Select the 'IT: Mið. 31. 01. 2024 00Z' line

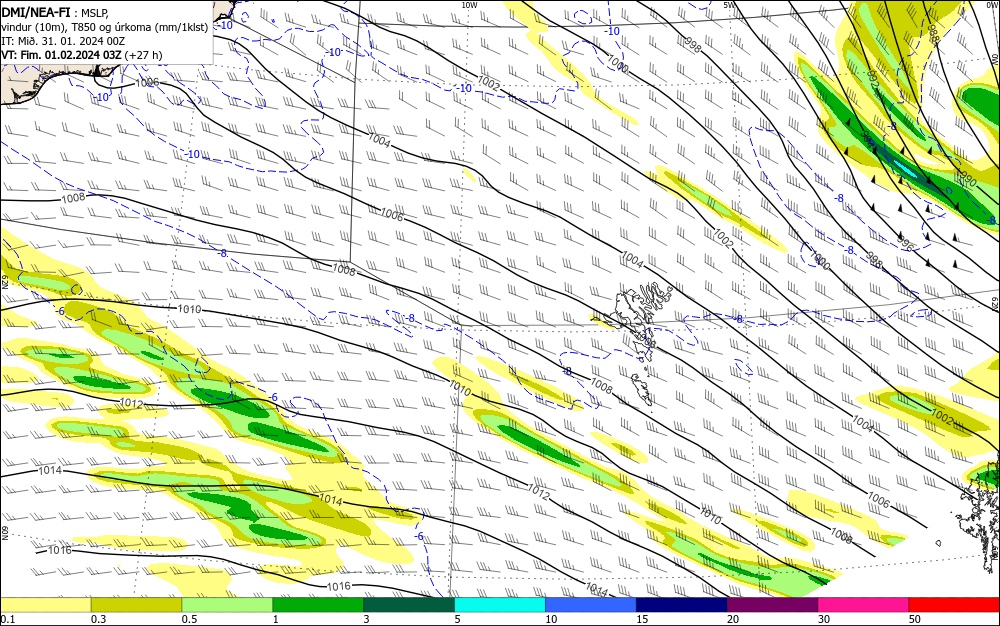tap(63, 40)
